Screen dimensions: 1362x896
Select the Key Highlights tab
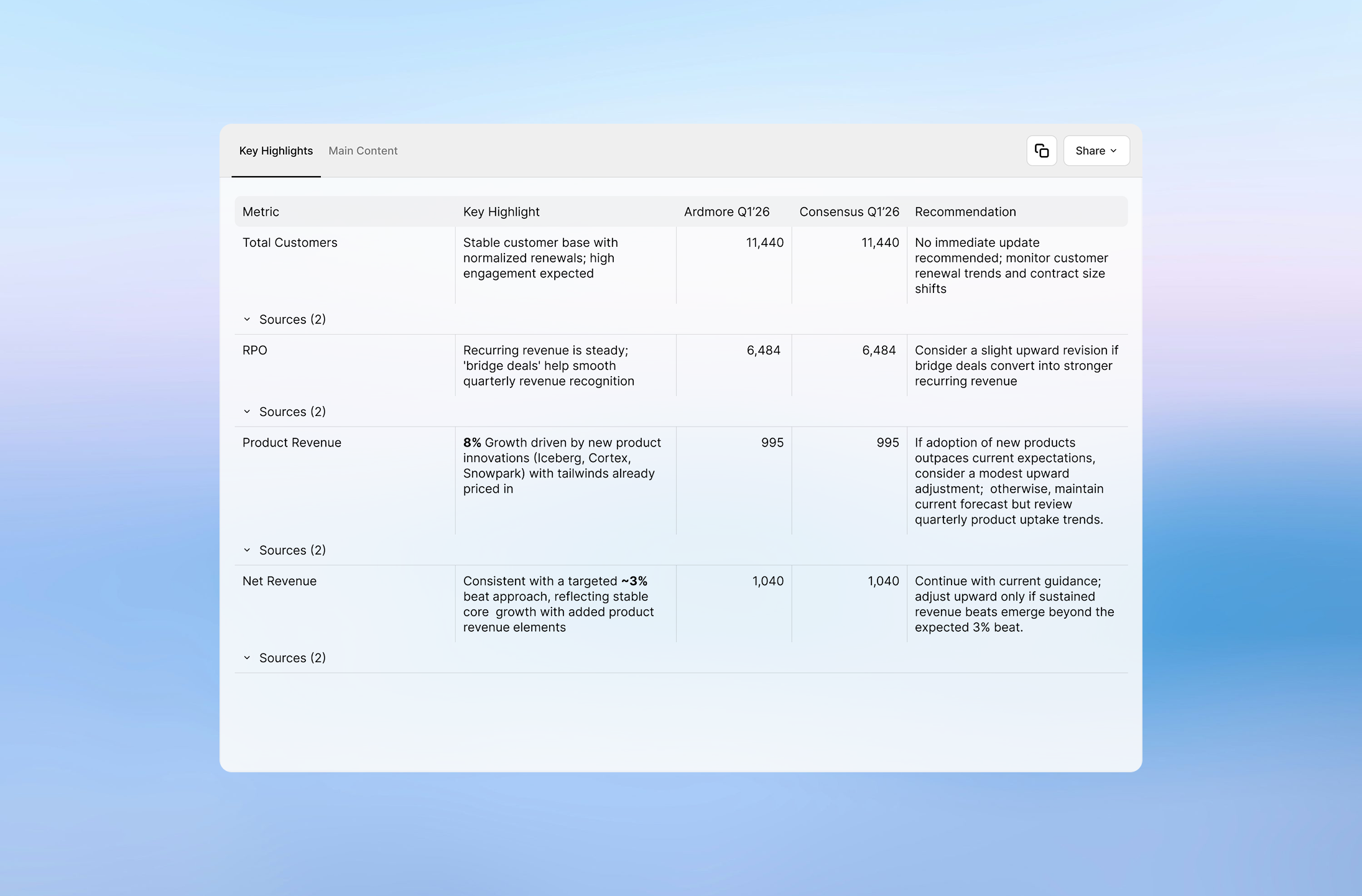click(x=276, y=150)
